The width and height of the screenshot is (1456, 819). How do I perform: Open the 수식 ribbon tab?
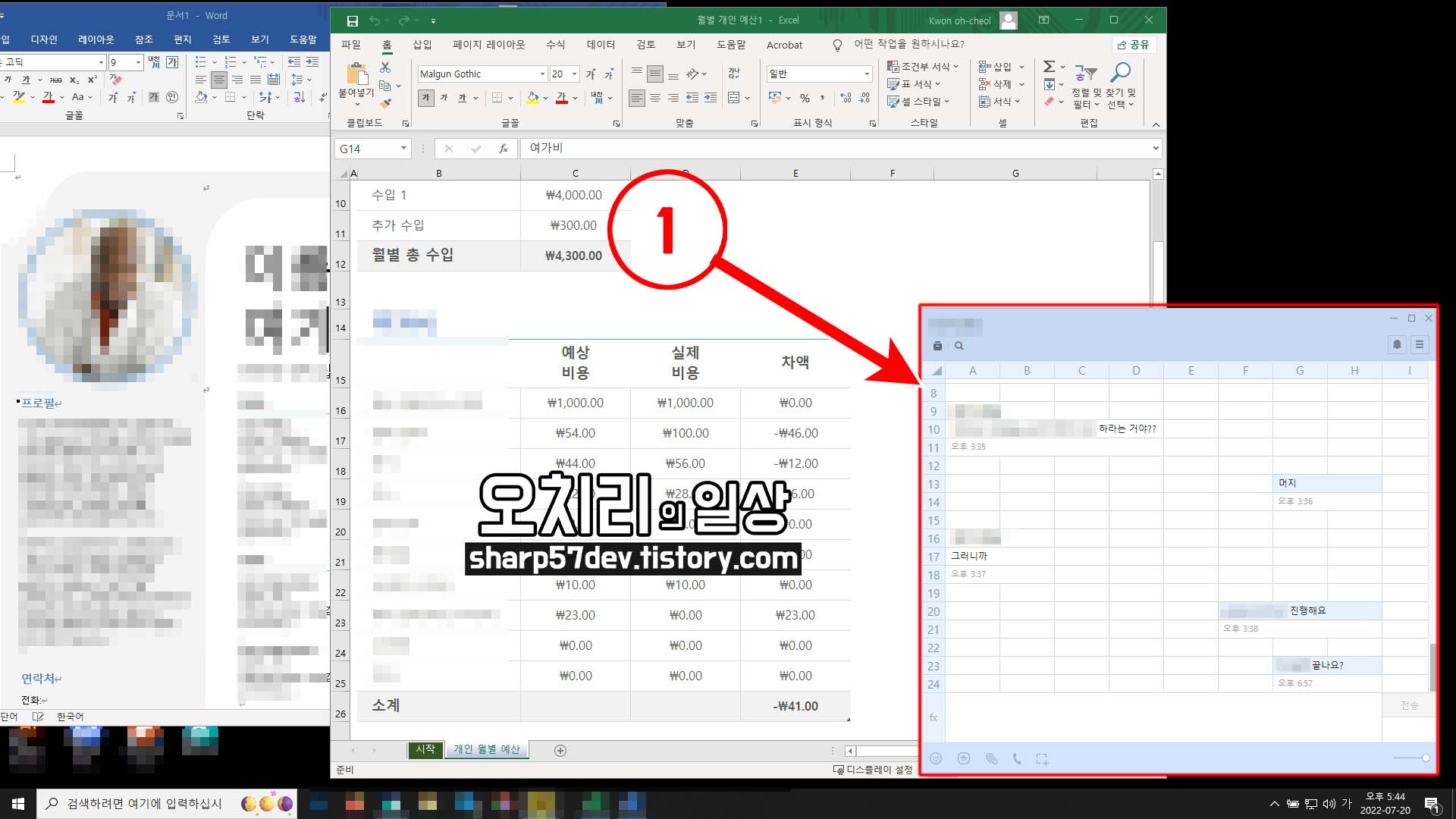click(x=555, y=45)
